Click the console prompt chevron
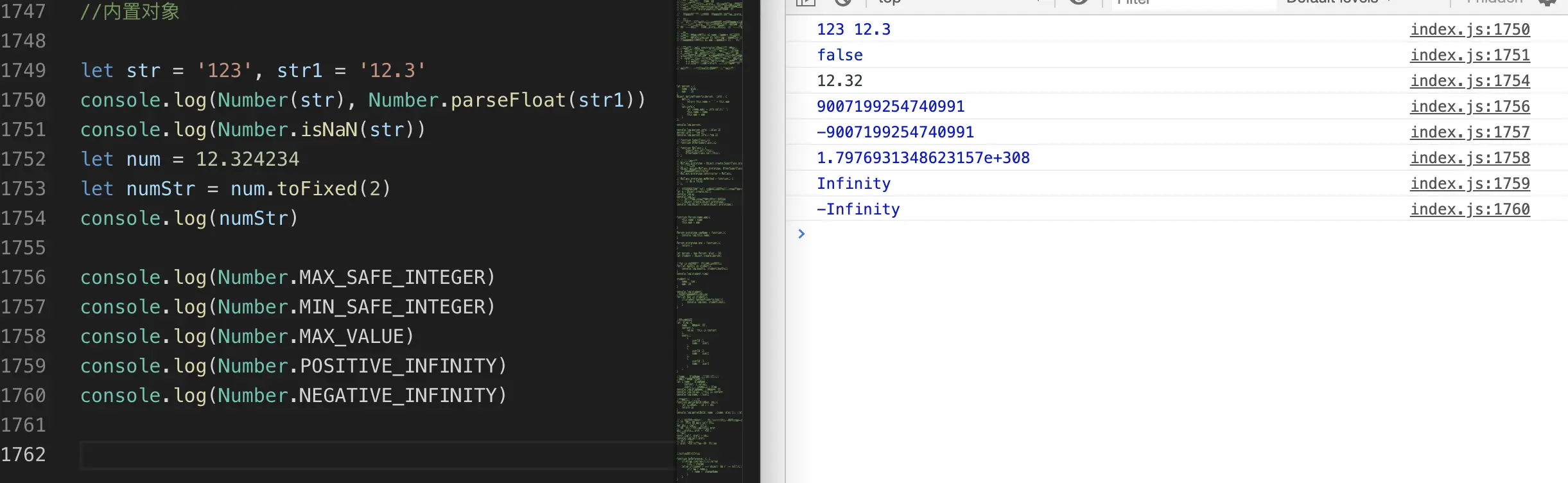Viewport: 1568px width, 483px height. 801,234
